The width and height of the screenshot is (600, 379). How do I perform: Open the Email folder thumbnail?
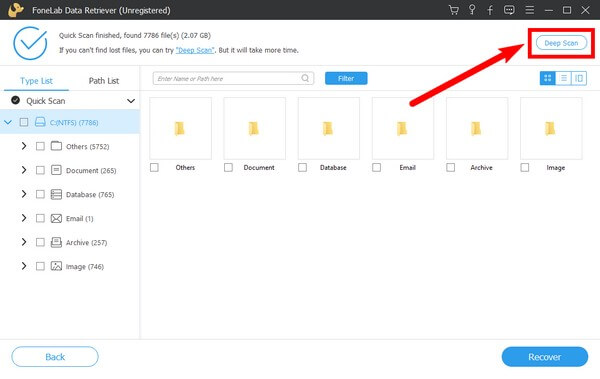[x=403, y=128]
